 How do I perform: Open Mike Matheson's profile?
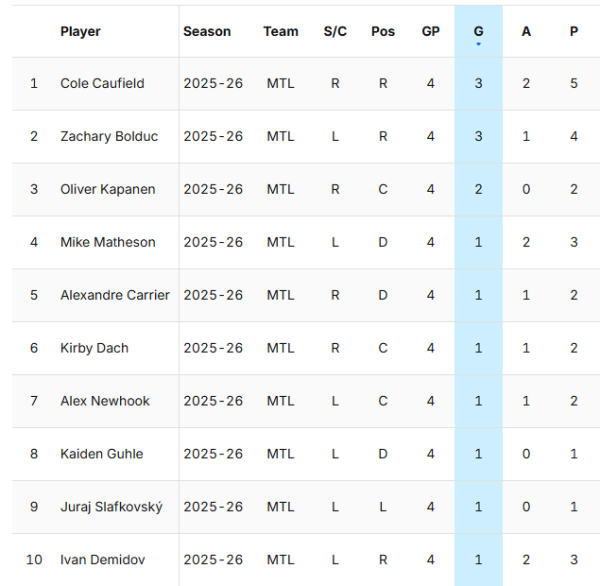point(108,242)
